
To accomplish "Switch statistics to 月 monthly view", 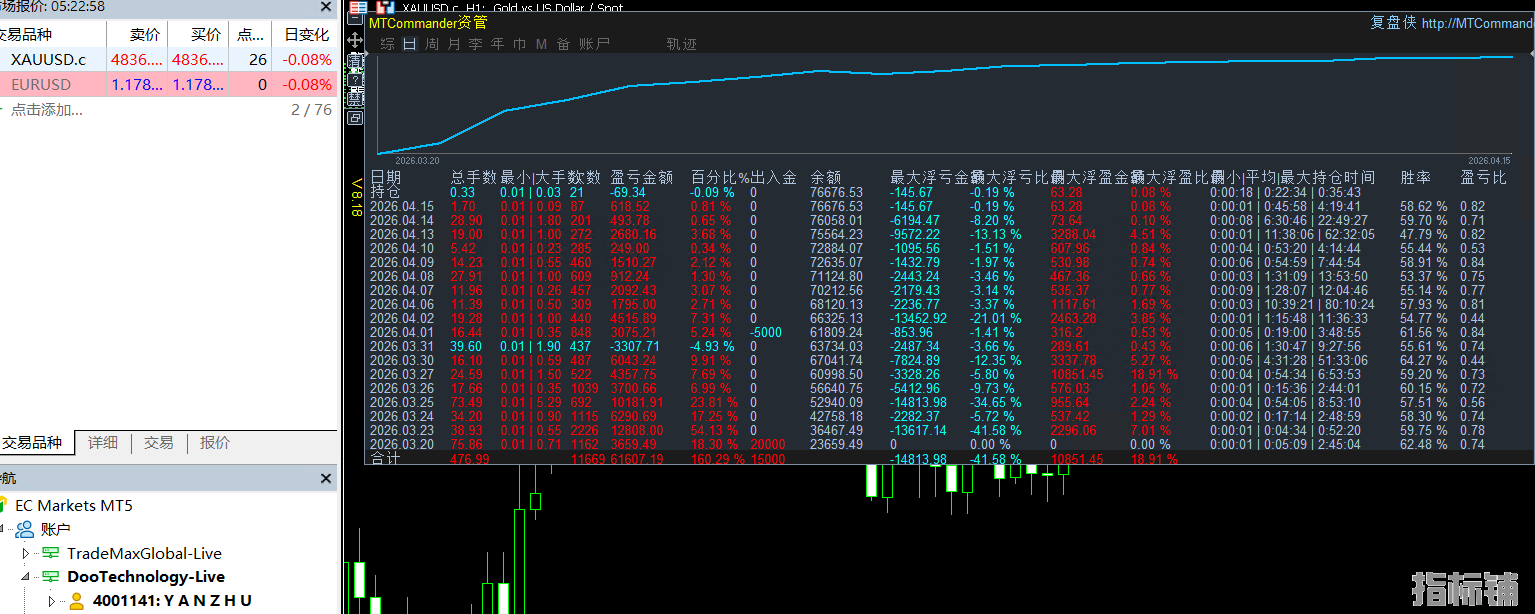I will [x=453, y=44].
